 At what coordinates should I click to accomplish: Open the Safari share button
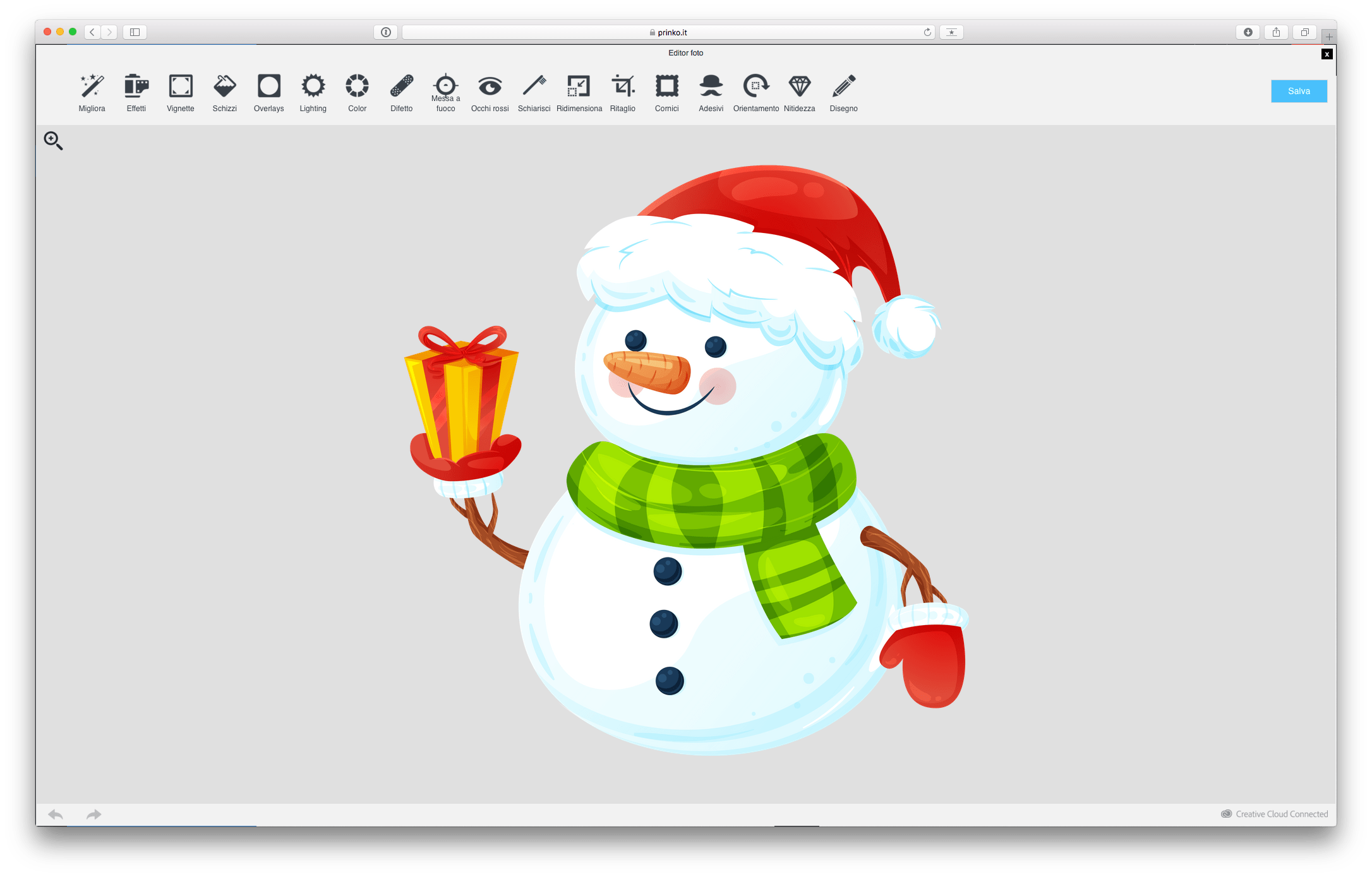click(x=1276, y=32)
